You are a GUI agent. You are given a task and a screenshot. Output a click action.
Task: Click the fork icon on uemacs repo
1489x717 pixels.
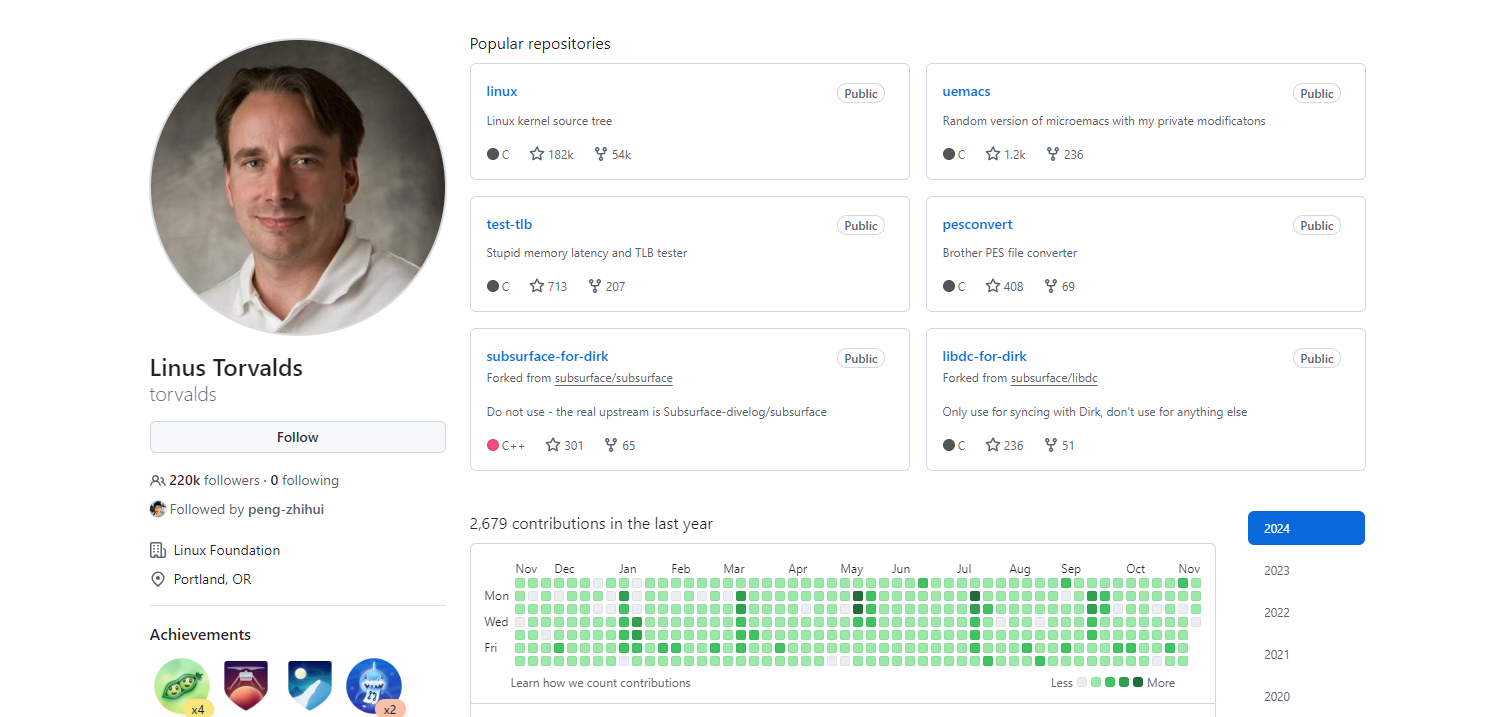click(x=1053, y=154)
